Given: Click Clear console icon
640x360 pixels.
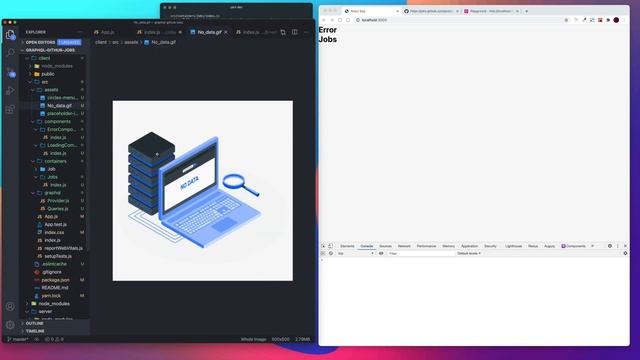Looking at the screenshot, I should (x=331, y=253).
